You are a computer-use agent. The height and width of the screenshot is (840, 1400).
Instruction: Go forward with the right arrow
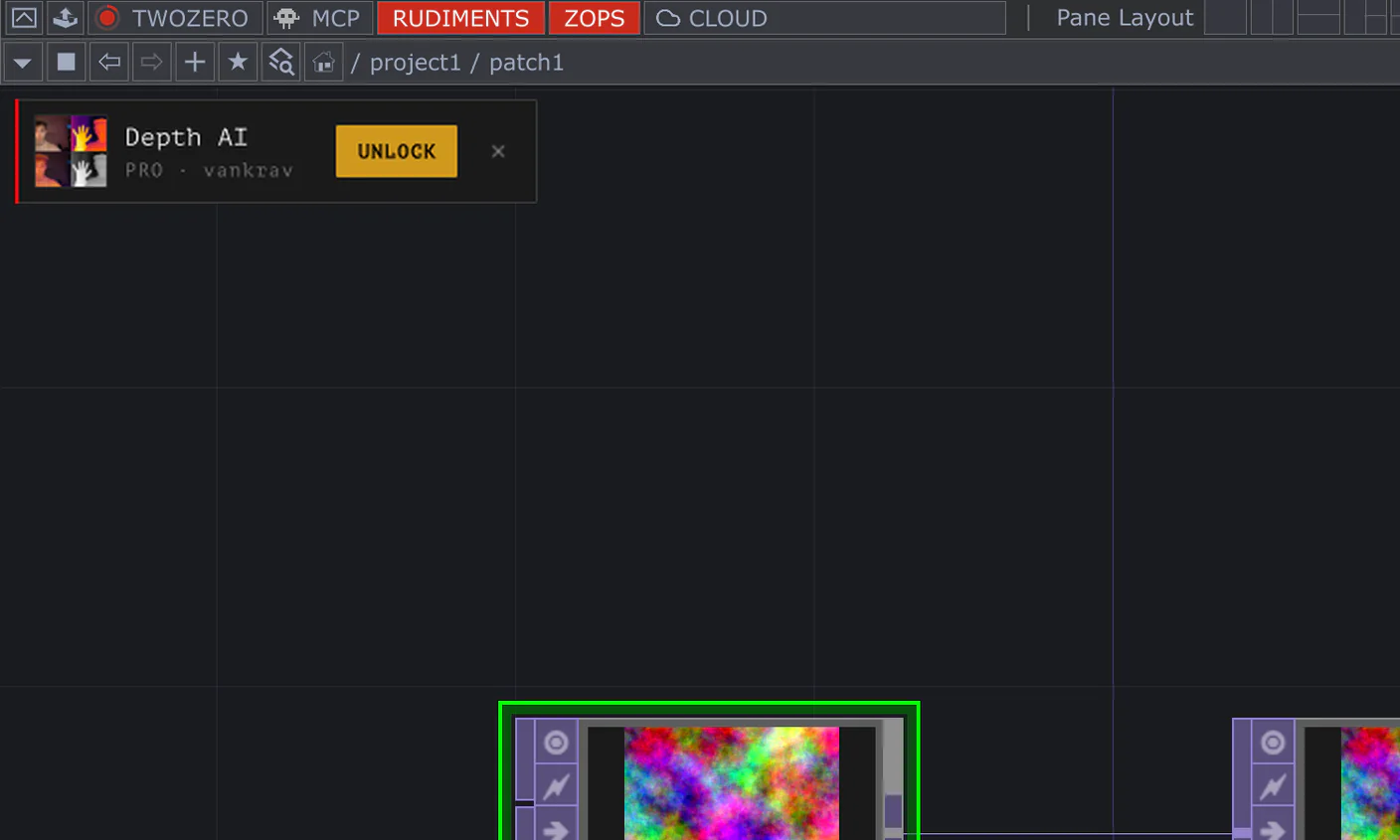(151, 63)
